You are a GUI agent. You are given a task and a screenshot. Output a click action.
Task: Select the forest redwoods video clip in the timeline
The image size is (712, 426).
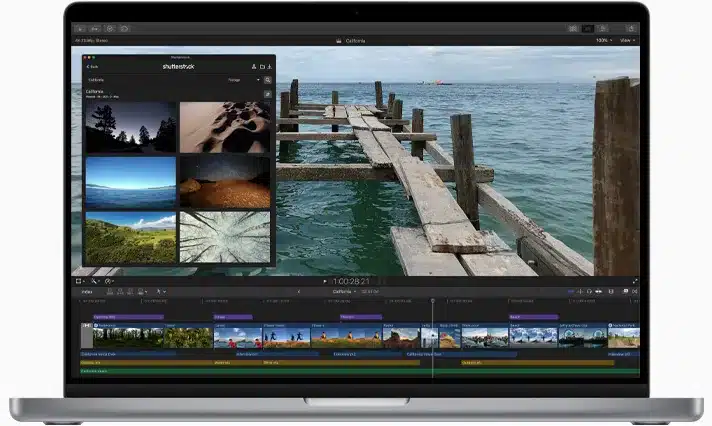pos(128,336)
